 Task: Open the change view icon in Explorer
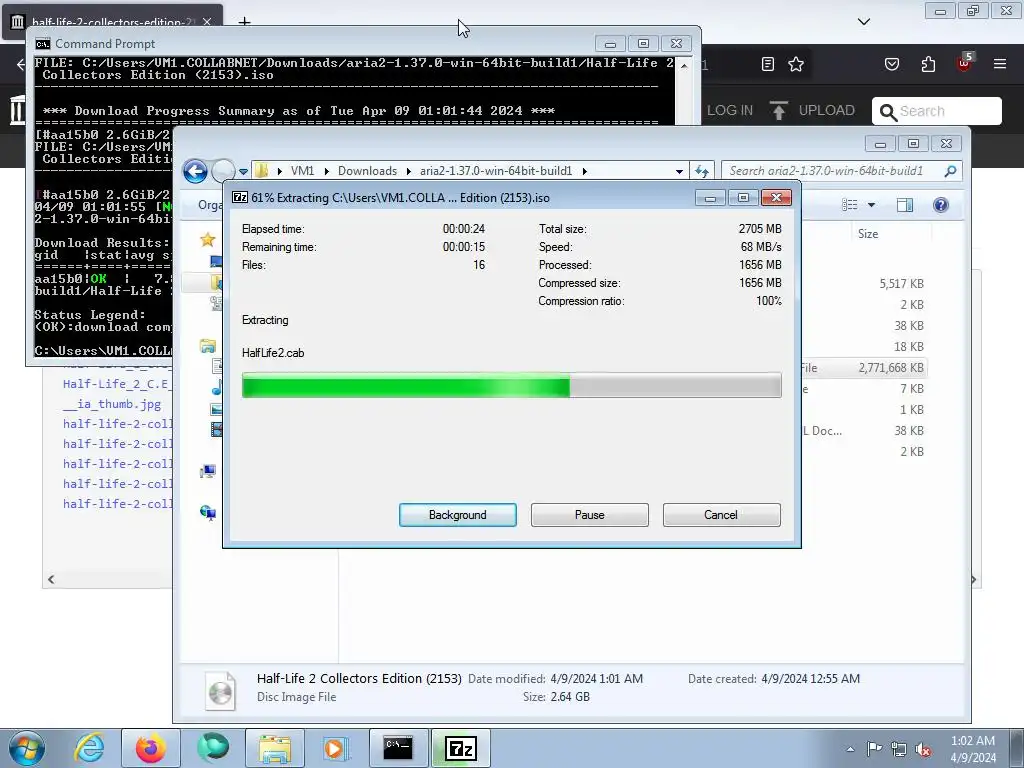pos(850,205)
